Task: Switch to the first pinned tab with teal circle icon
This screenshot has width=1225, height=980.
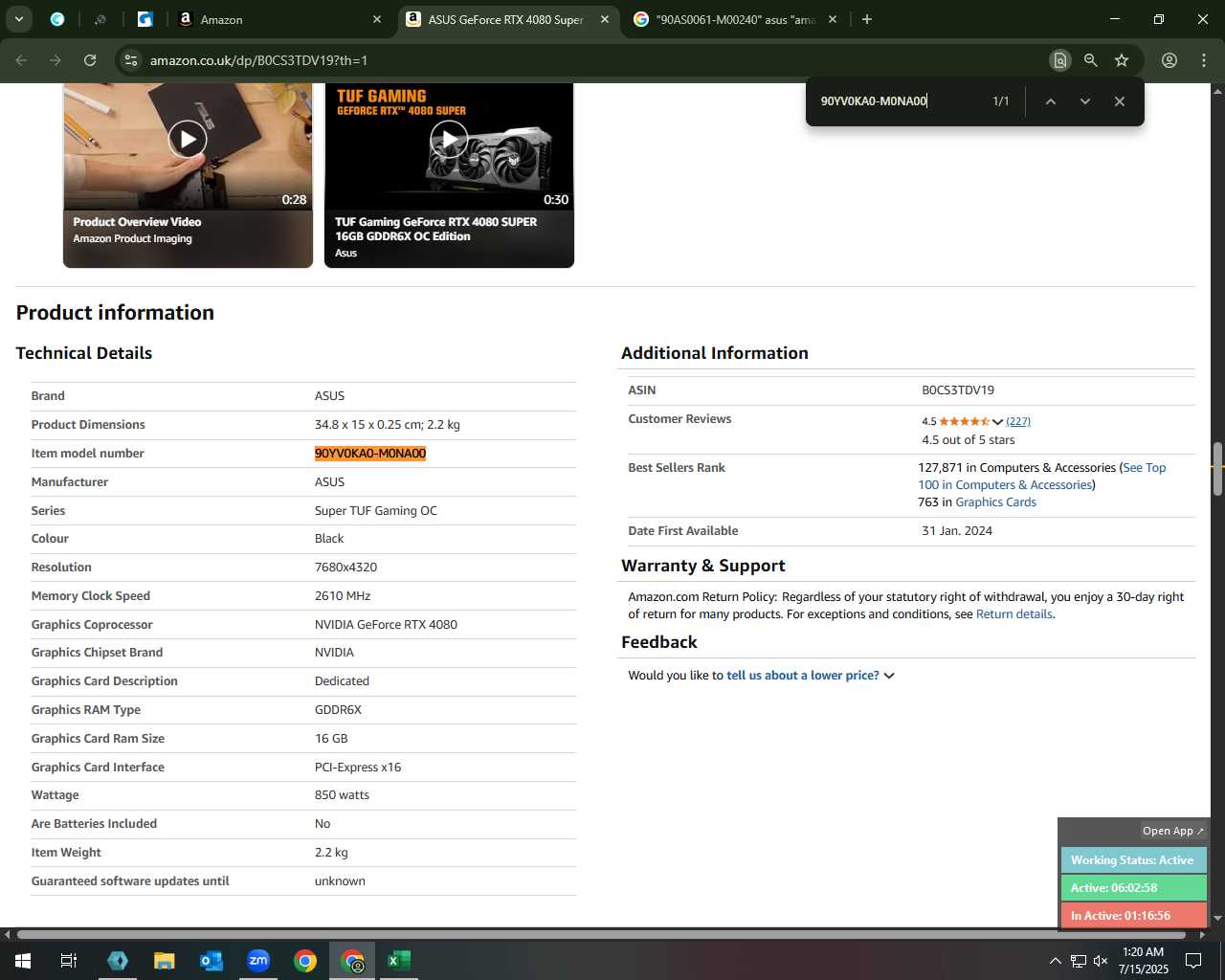Action: (57, 19)
